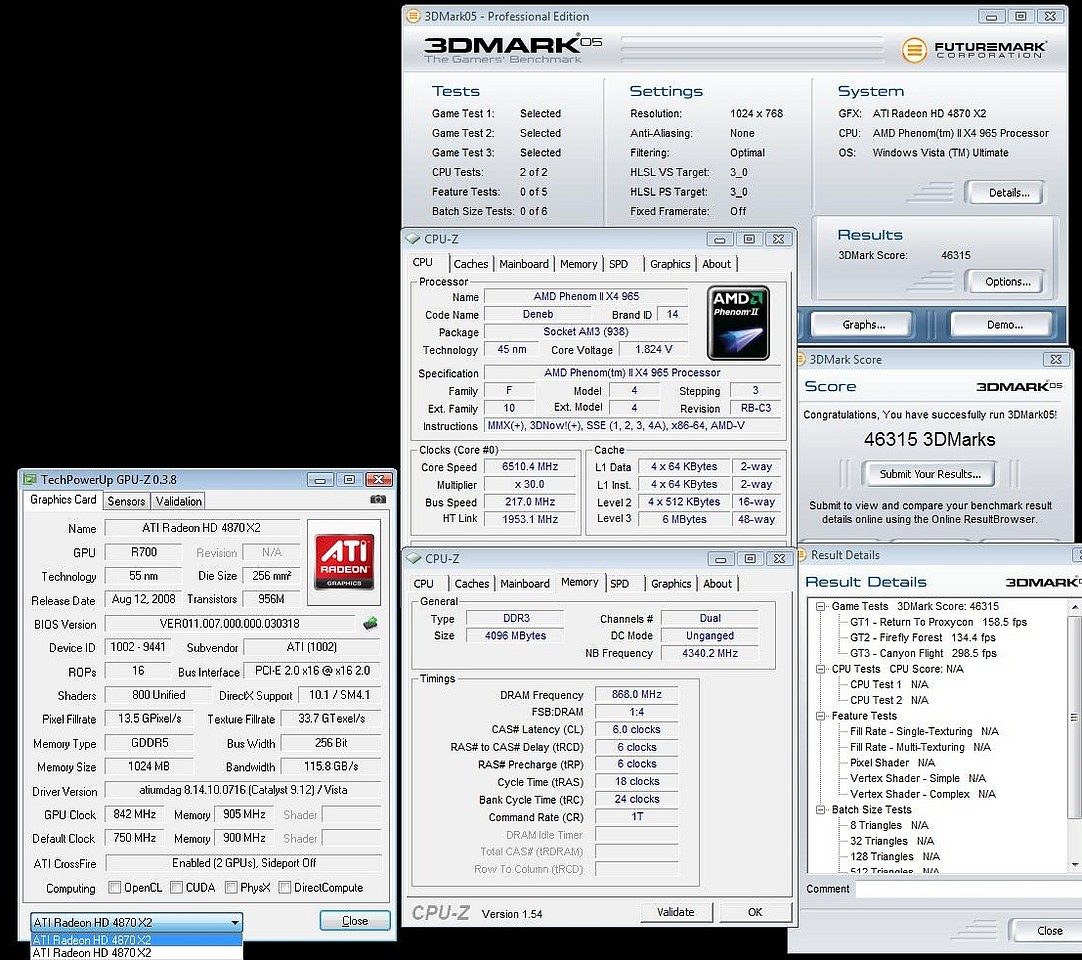The image size is (1082, 960).
Task: Collapse the Feature Tests tree node
Action: click(821, 716)
